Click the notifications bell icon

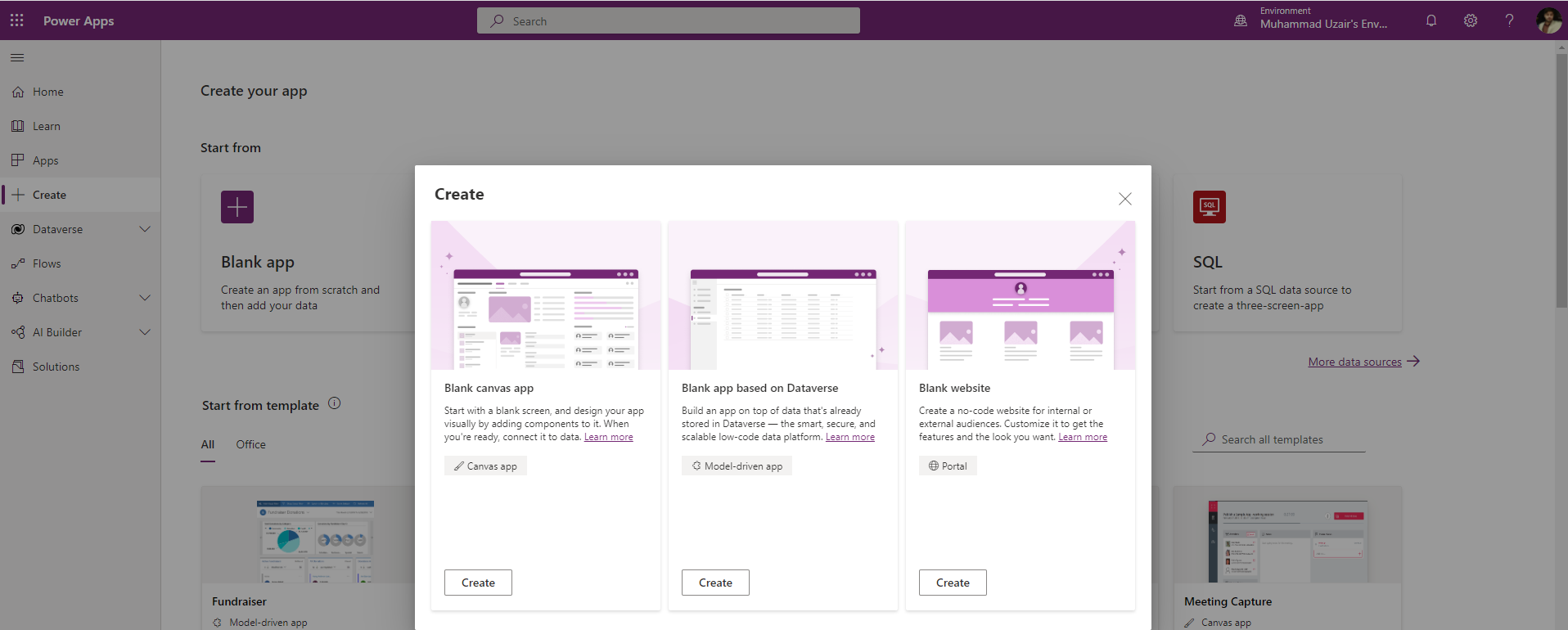point(1431,20)
